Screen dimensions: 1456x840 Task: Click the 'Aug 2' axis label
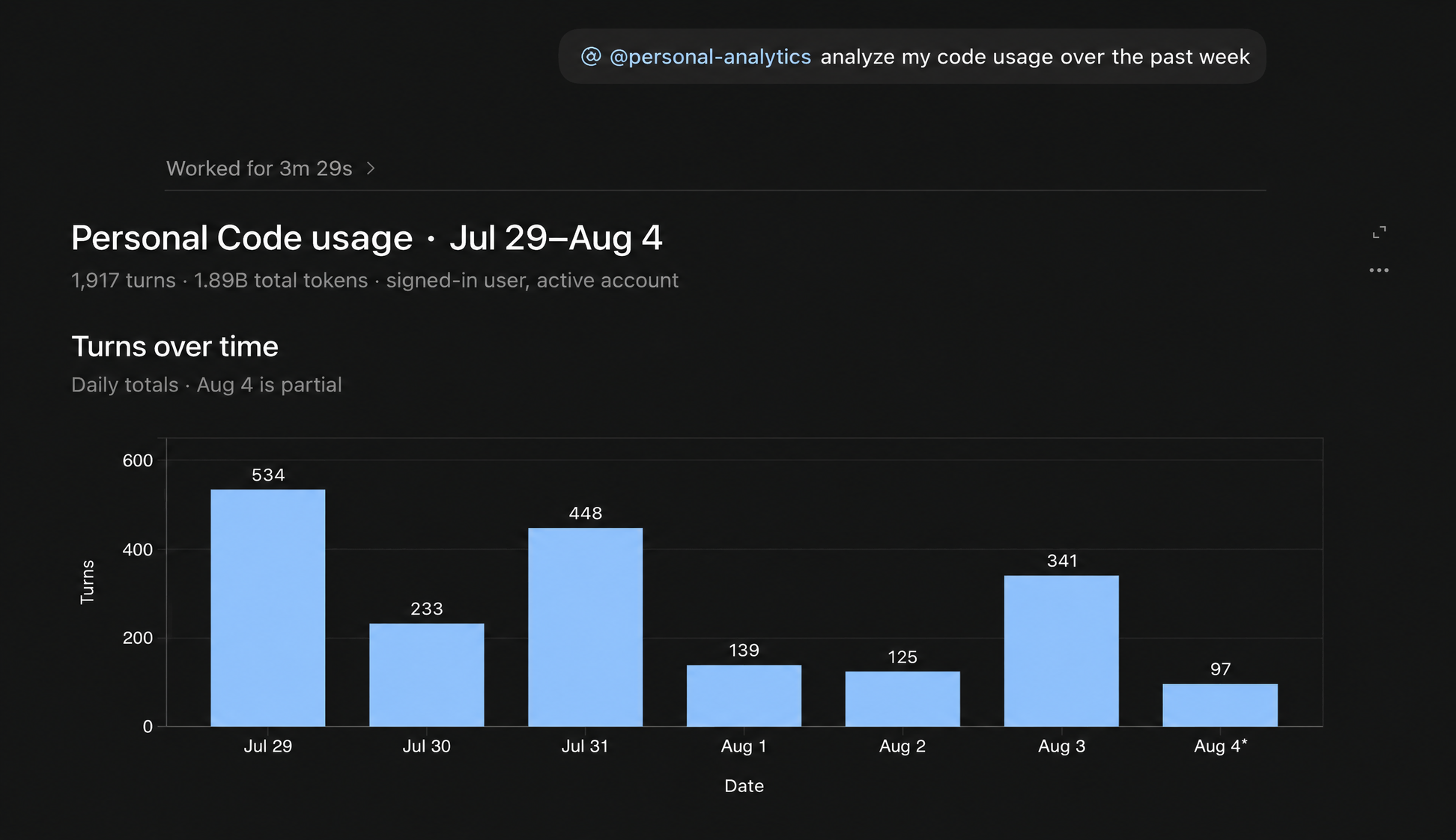point(903,746)
